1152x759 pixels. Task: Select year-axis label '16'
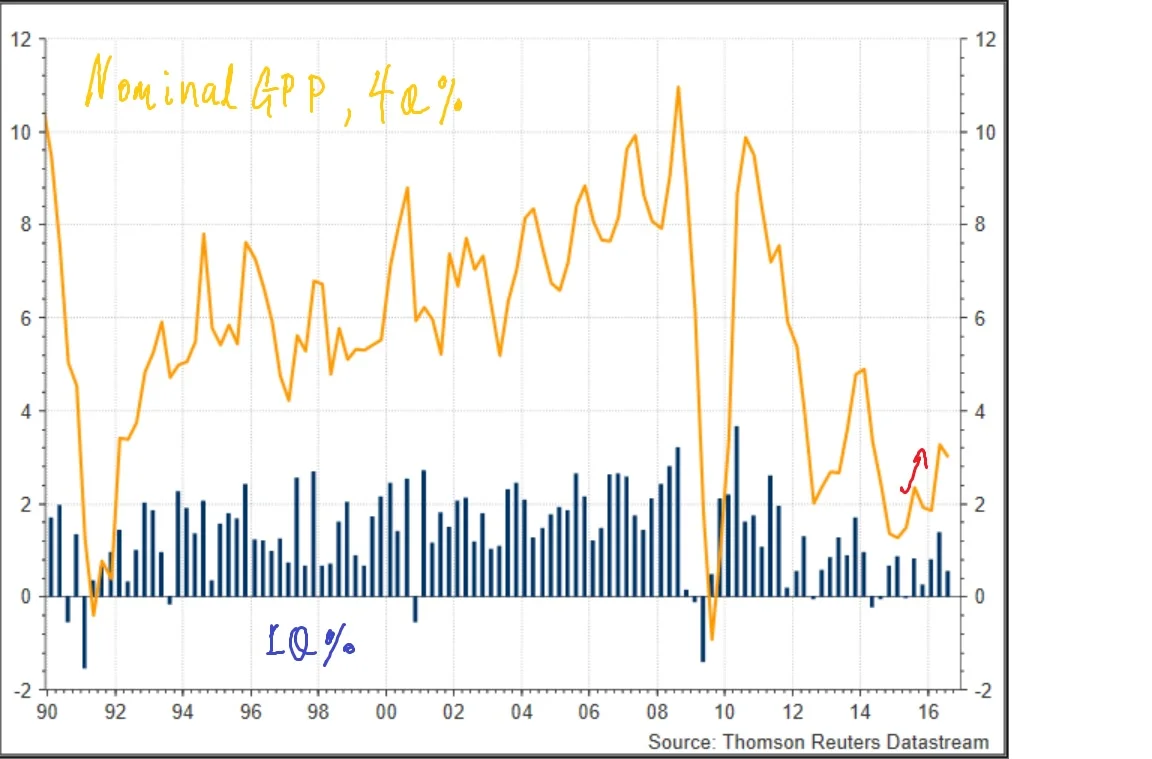click(928, 711)
